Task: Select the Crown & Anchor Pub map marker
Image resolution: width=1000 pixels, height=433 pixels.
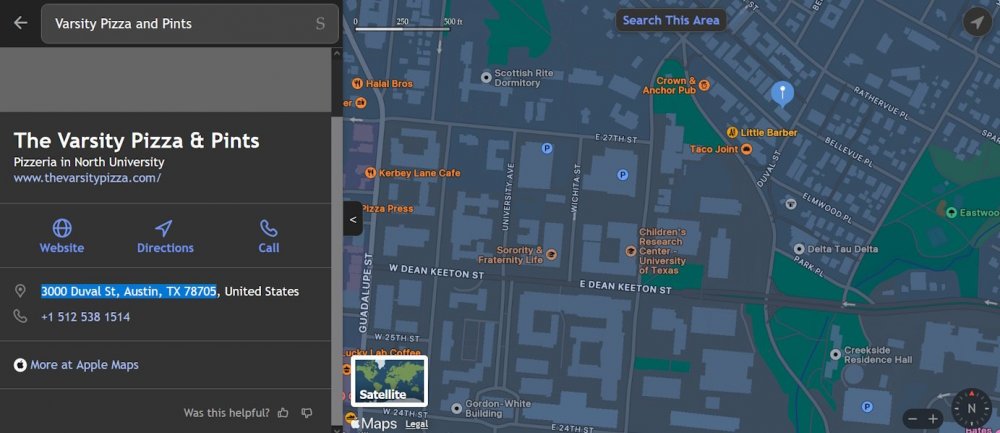Action: 704,85
